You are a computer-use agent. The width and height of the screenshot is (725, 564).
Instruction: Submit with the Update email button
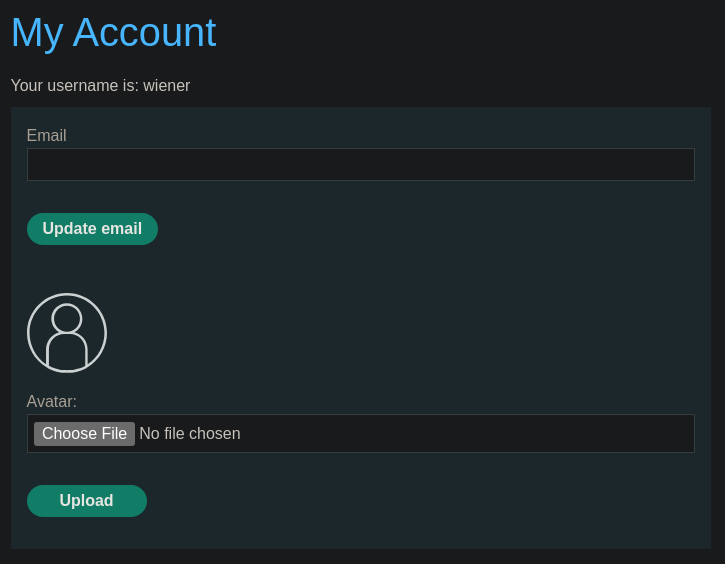coord(92,229)
